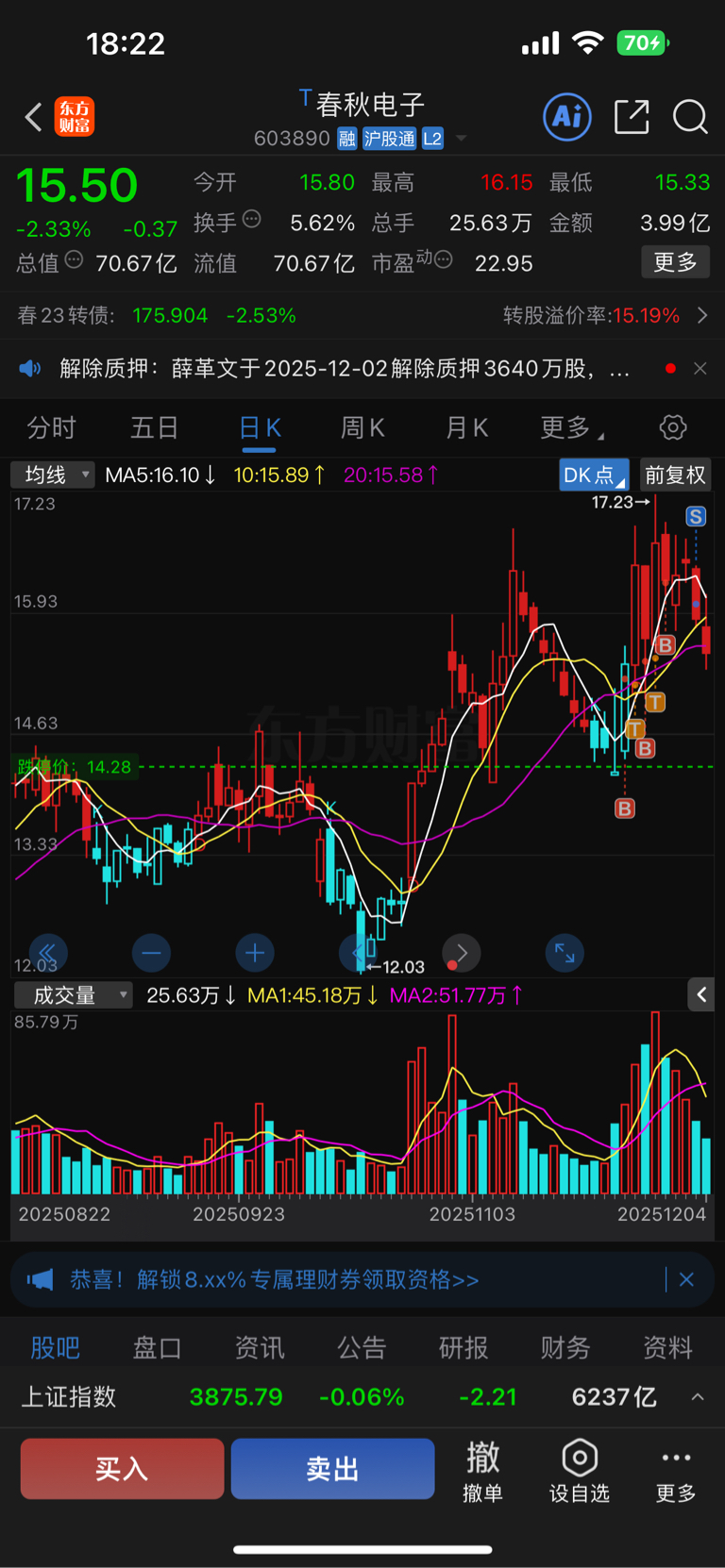Tap the L2 level badge

click(432, 139)
